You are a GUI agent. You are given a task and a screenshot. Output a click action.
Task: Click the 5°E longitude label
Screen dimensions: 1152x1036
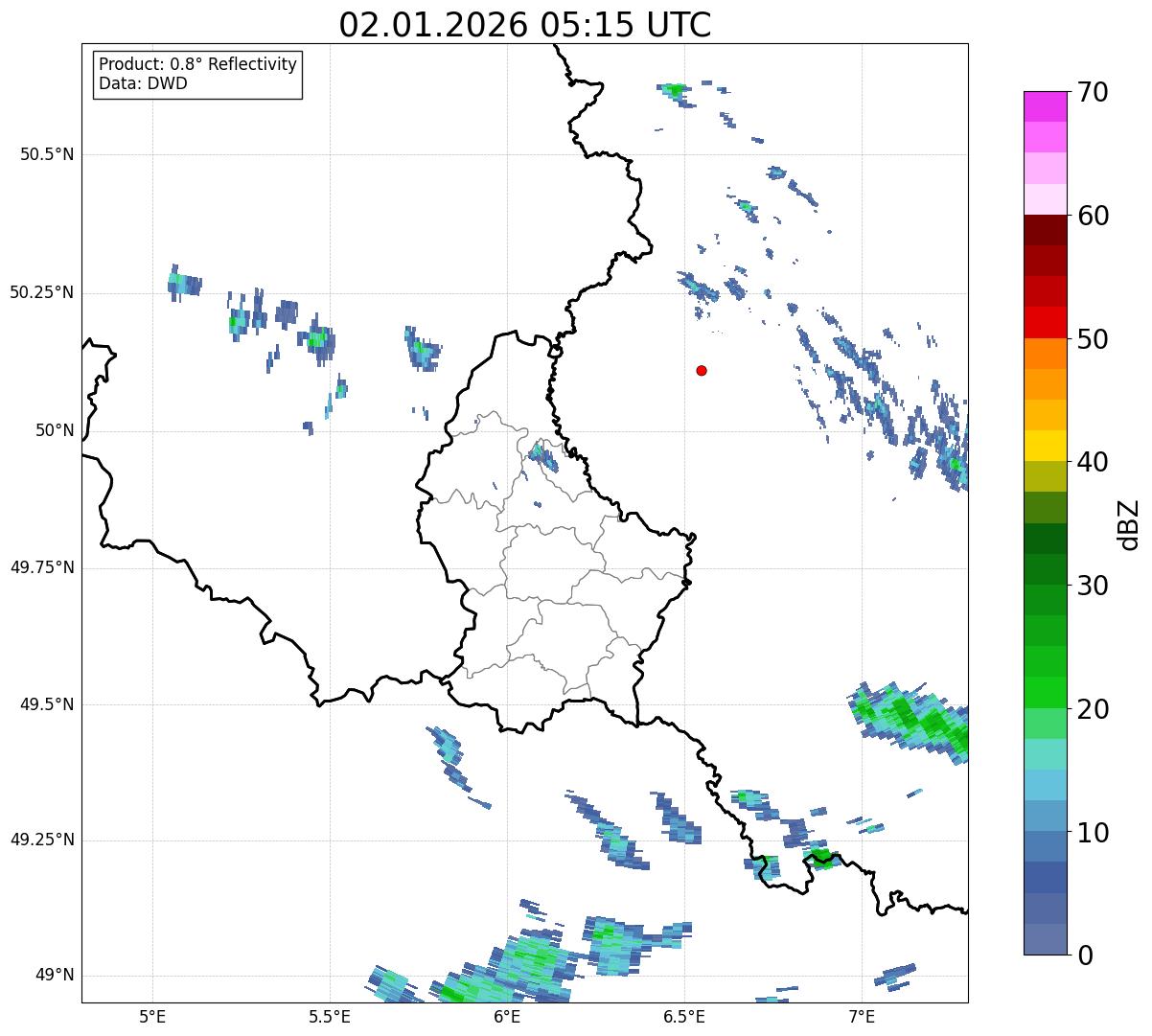click(152, 1016)
